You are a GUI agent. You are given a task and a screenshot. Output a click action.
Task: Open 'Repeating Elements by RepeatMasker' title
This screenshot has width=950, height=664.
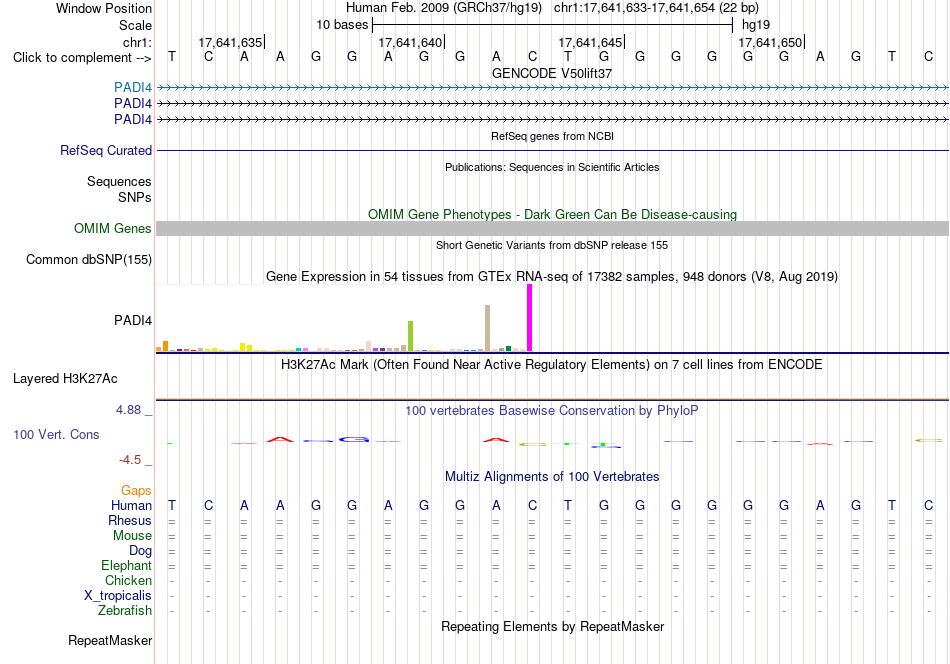(552, 626)
